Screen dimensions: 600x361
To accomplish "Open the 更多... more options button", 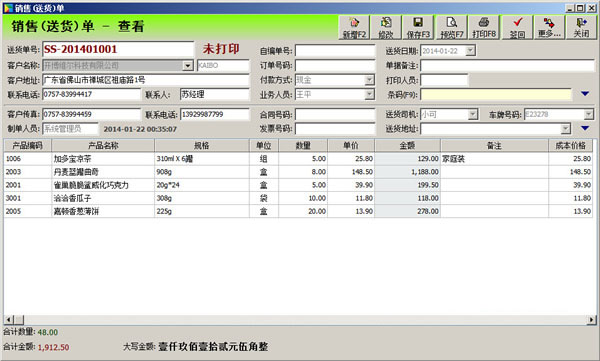I will click(549, 27).
